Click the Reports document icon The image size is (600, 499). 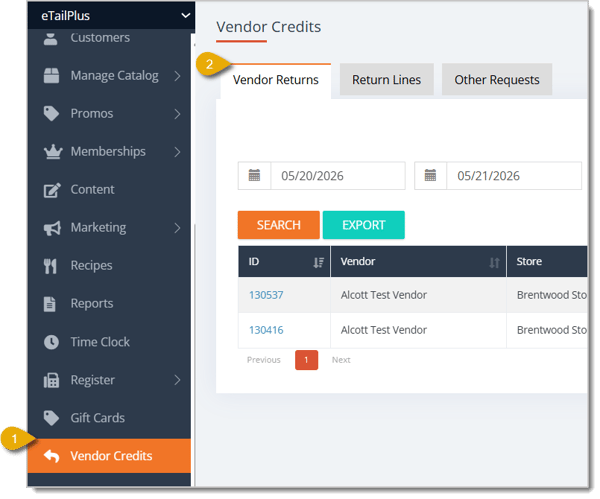click(x=50, y=305)
